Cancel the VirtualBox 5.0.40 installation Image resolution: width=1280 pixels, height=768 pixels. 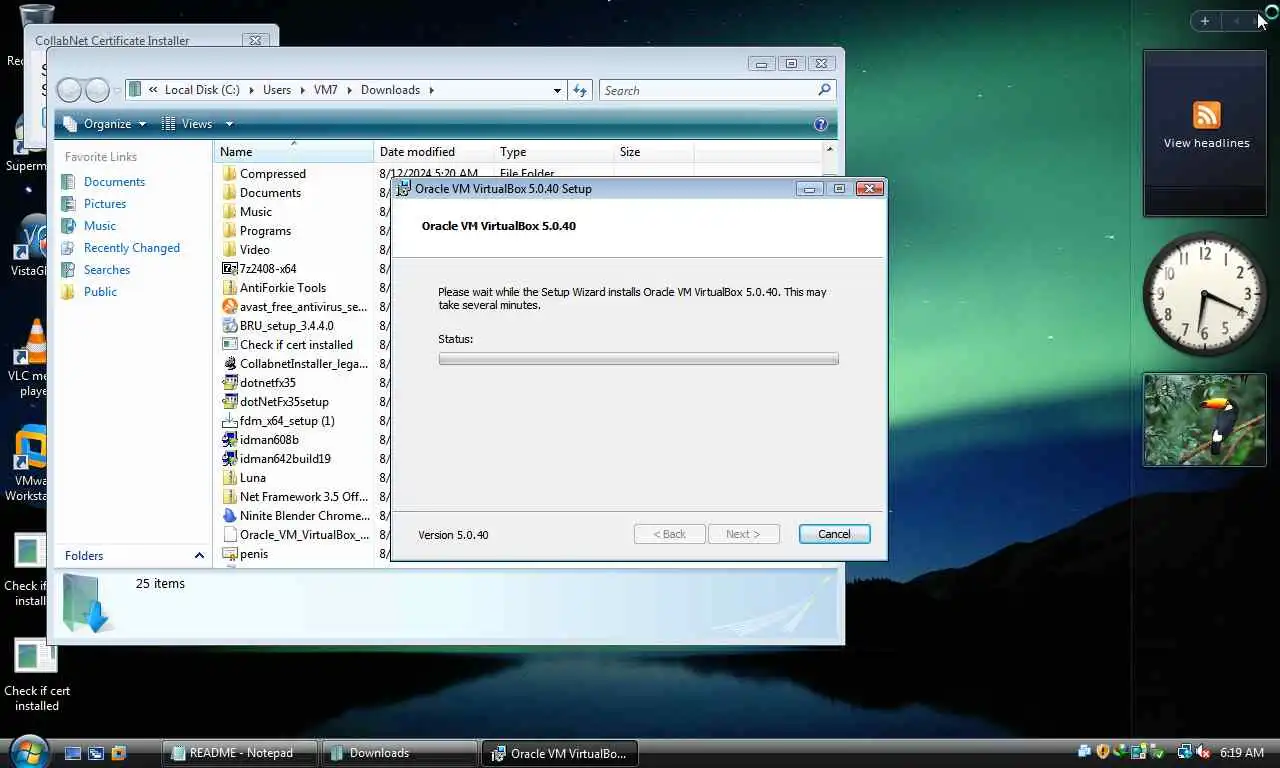click(834, 534)
